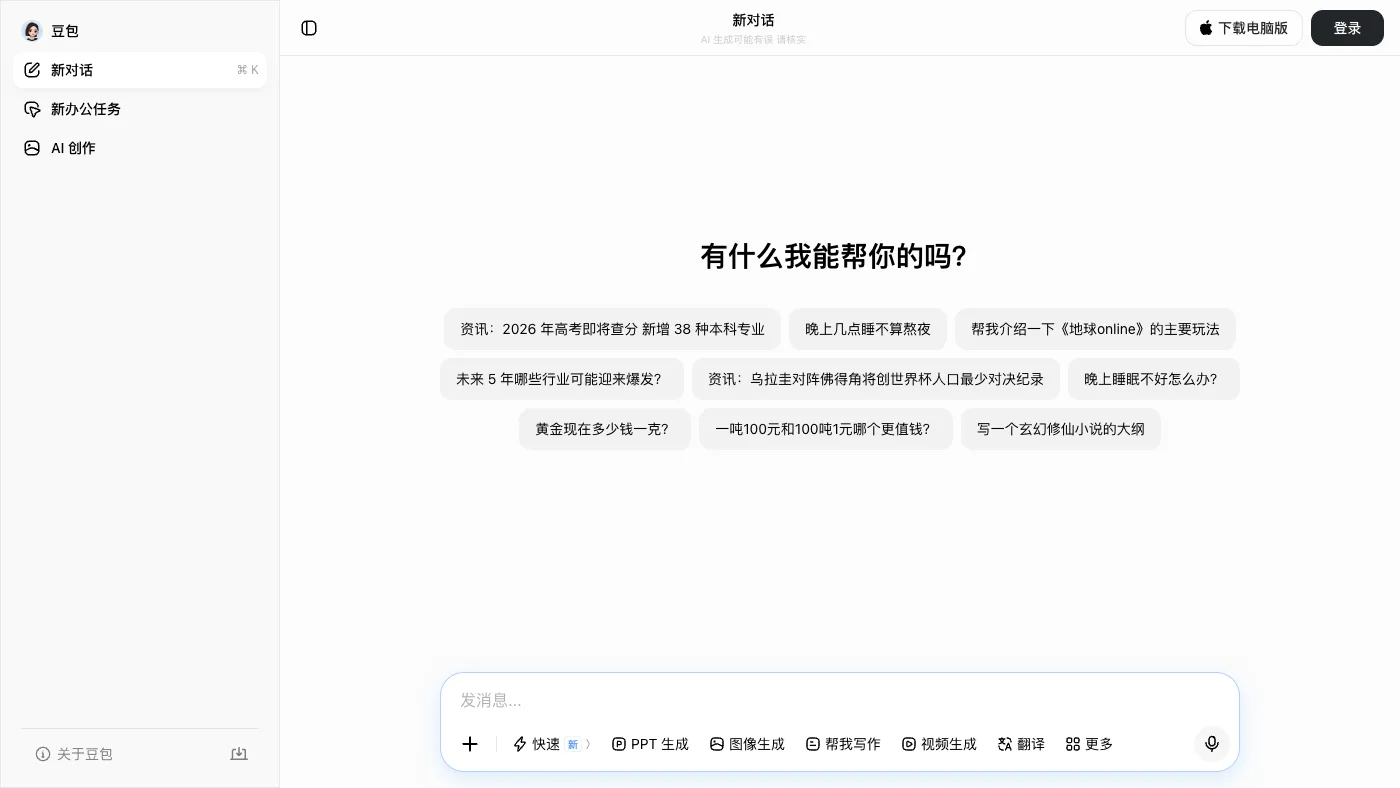The image size is (1400, 788).
Task: Click the 登录 button
Action: tap(1347, 28)
